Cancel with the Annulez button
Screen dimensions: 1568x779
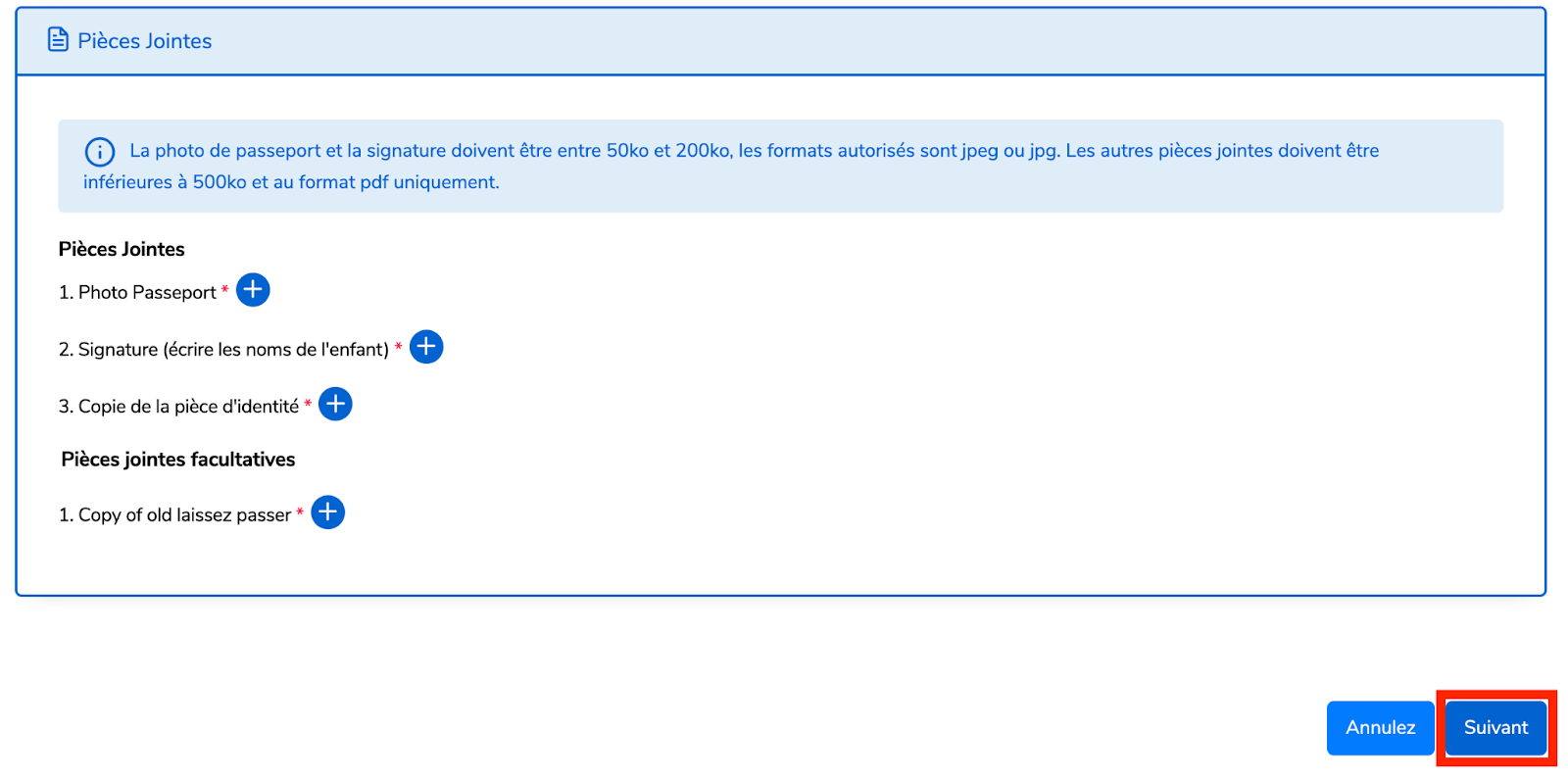click(x=1380, y=728)
